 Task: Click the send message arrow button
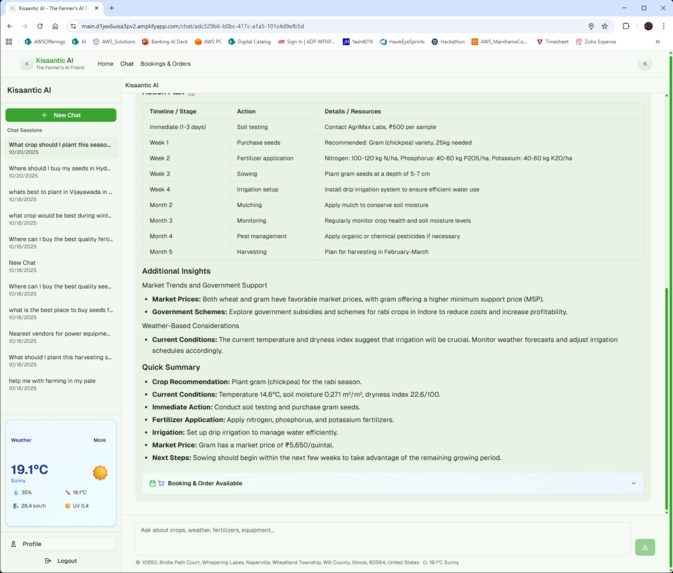click(x=645, y=547)
